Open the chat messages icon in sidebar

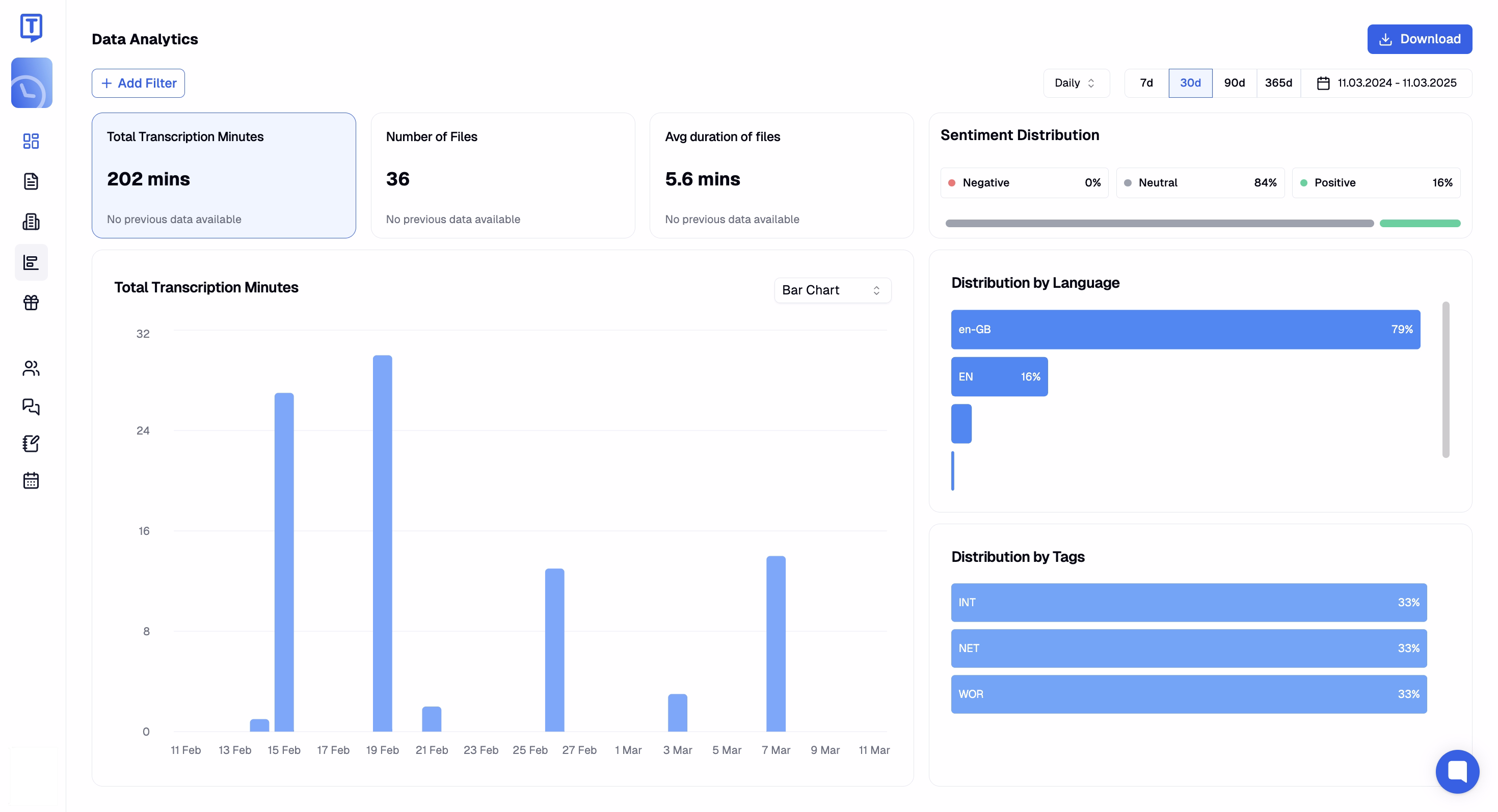click(x=31, y=405)
